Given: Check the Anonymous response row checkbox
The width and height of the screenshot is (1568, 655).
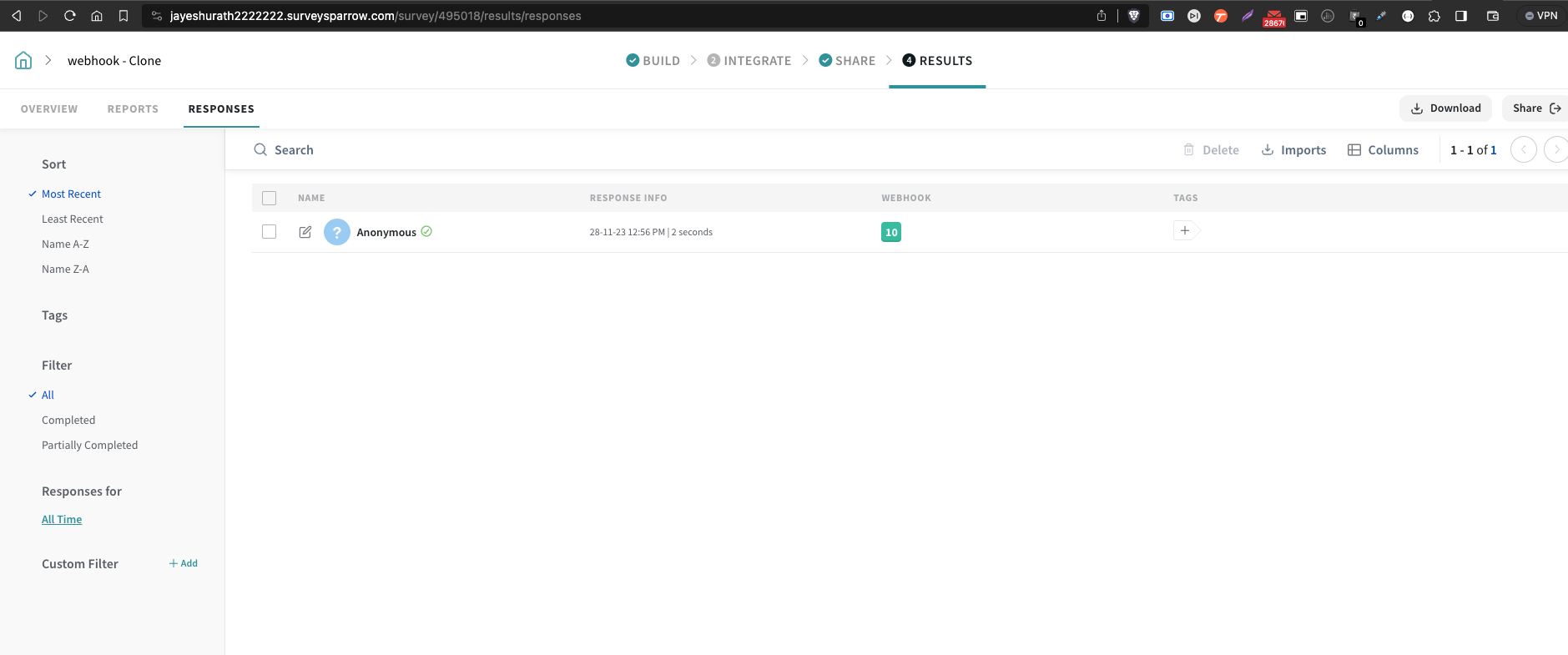Looking at the screenshot, I should [x=269, y=232].
